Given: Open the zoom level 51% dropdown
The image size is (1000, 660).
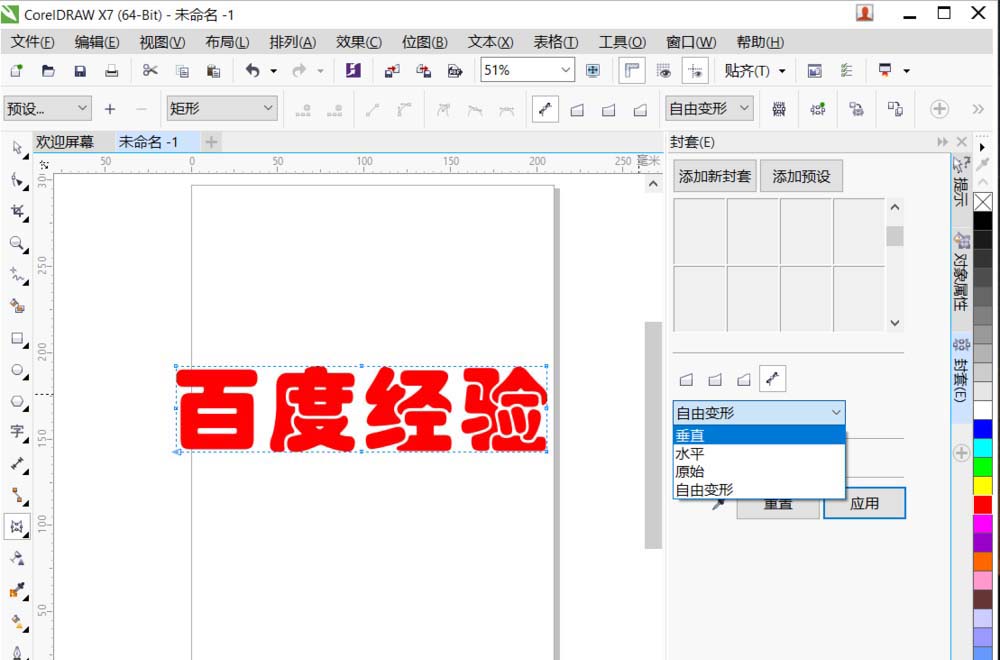Looking at the screenshot, I should point(565,70).
